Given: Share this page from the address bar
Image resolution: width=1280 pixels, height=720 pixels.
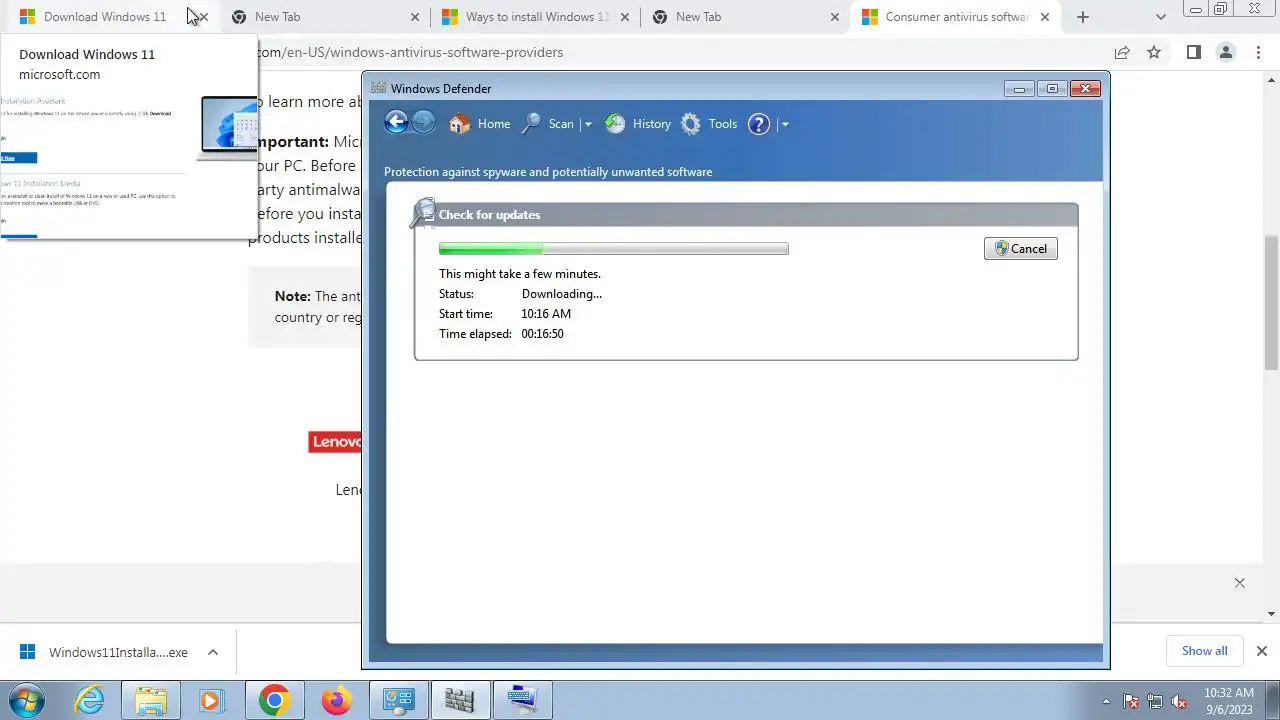Looking at the screenshot, I should pos(1122,52).
